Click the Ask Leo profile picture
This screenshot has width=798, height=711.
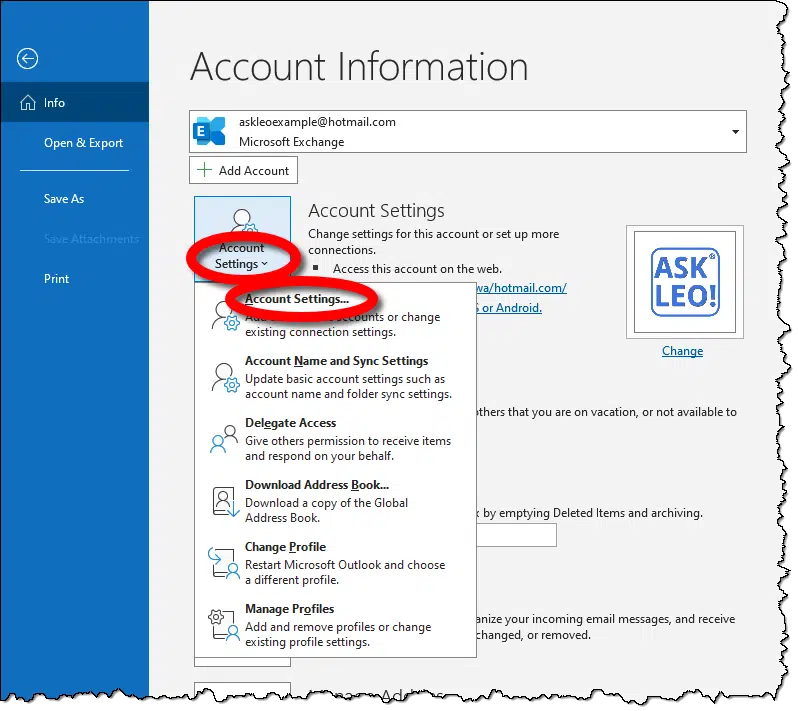[685, 282]
